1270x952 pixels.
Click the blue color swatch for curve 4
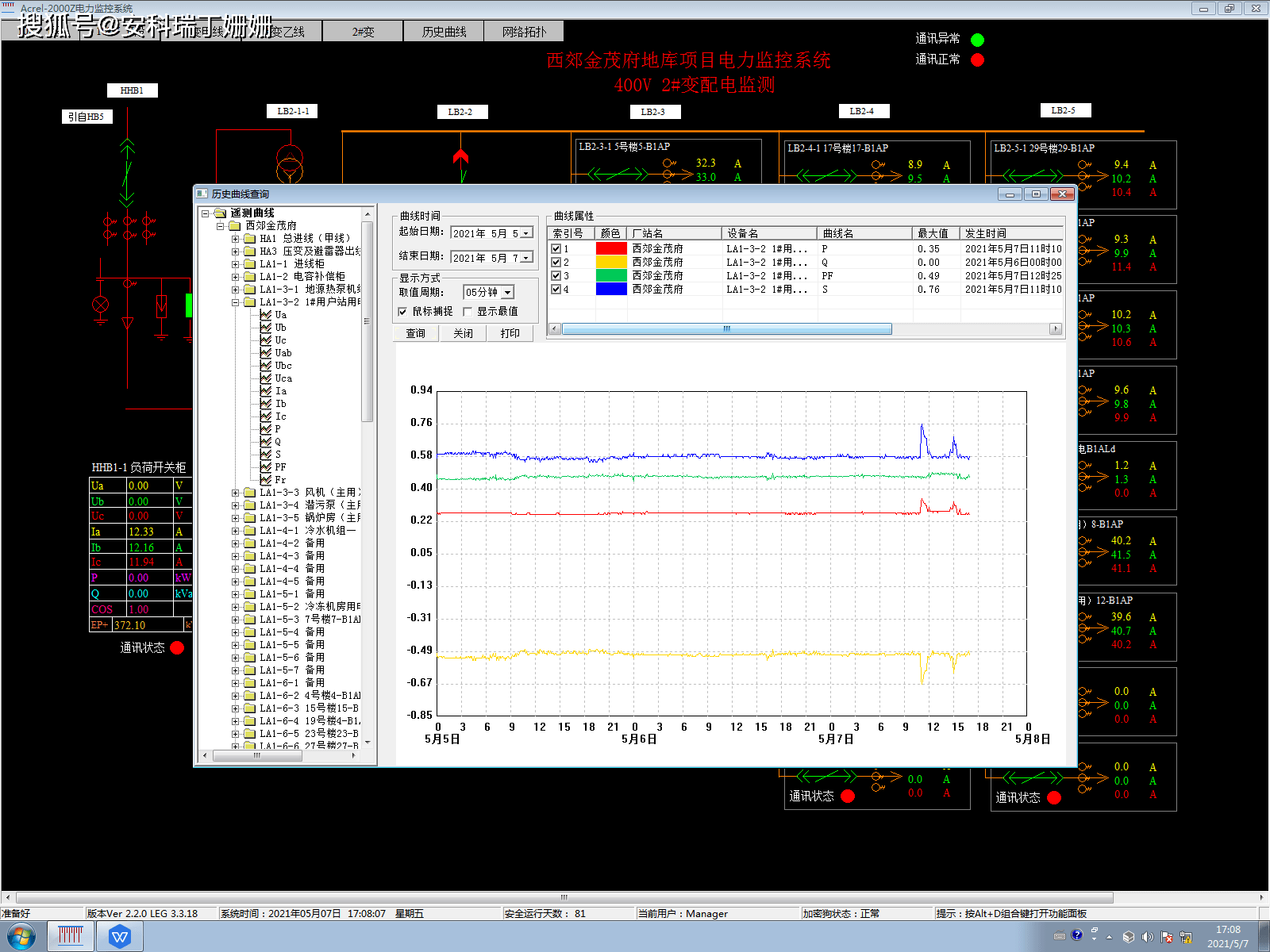(611, 290)
